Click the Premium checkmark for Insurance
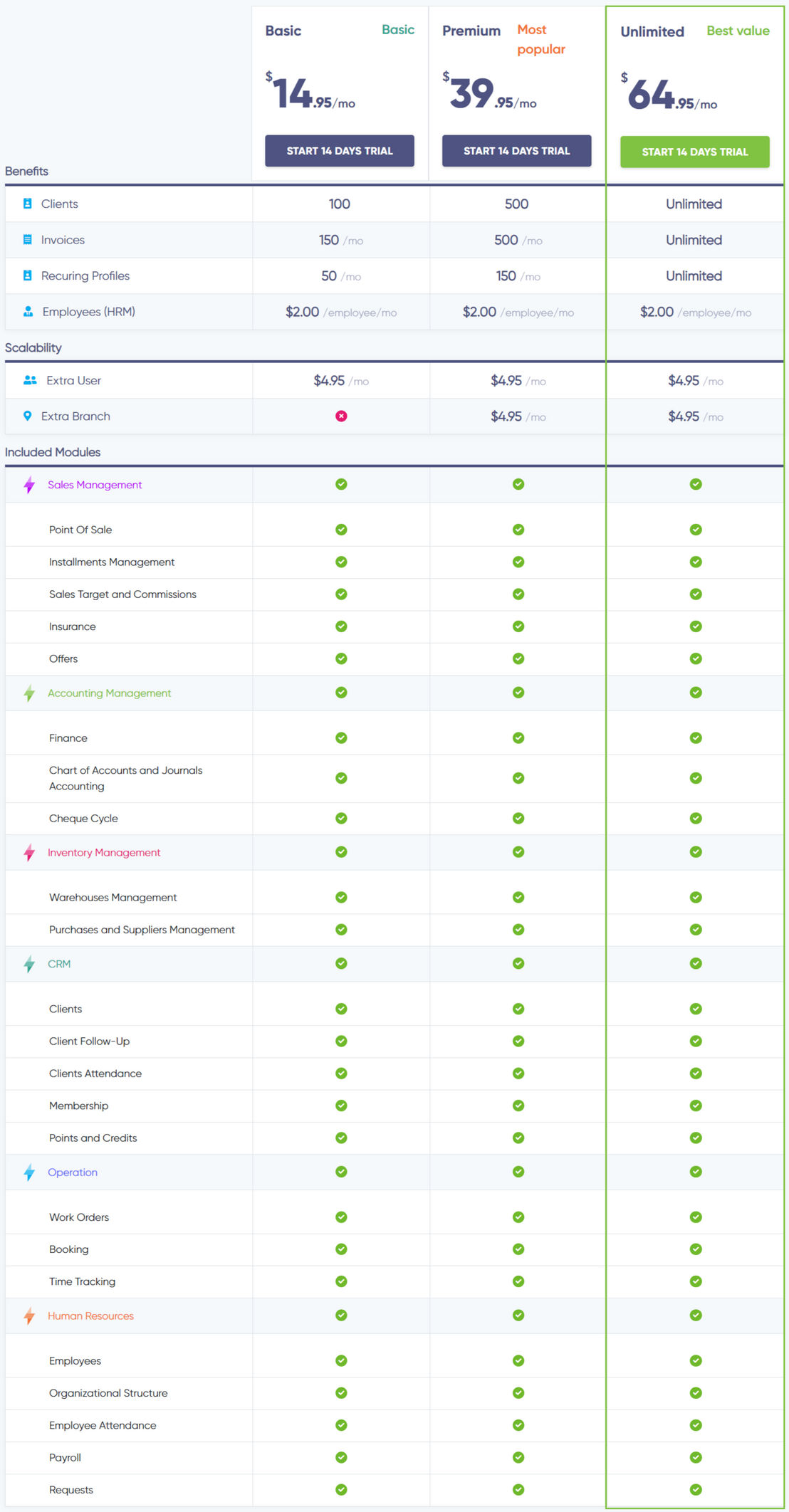The height and width of the screenshot is (1512, 789). (518, 626)
